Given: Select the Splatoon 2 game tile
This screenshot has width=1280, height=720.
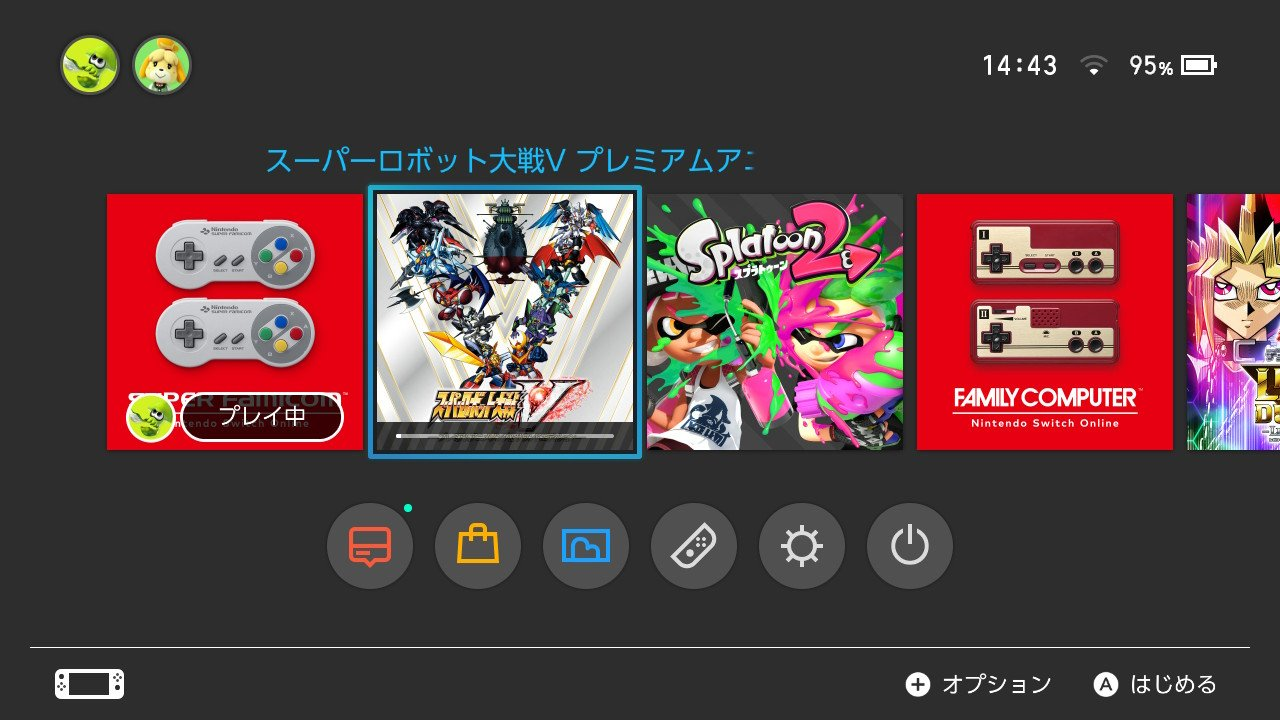Looking at the screenshot, I should [x=775, y=322].
